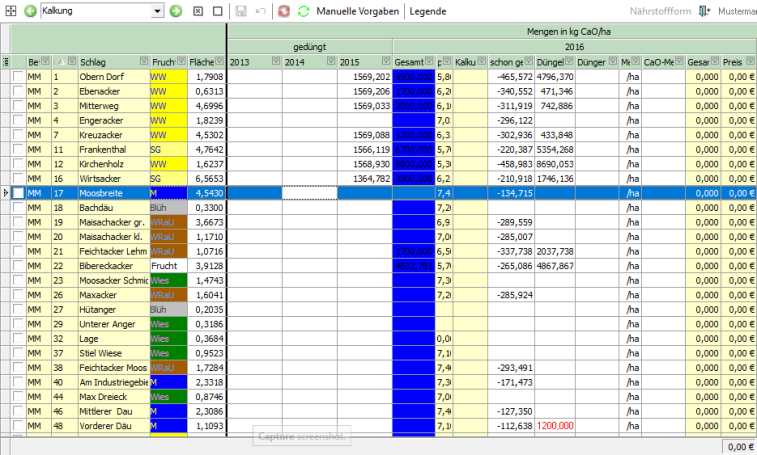Click the value 1364,782 in Wirtsacker row
757x455 pixels.
[371, 178]
